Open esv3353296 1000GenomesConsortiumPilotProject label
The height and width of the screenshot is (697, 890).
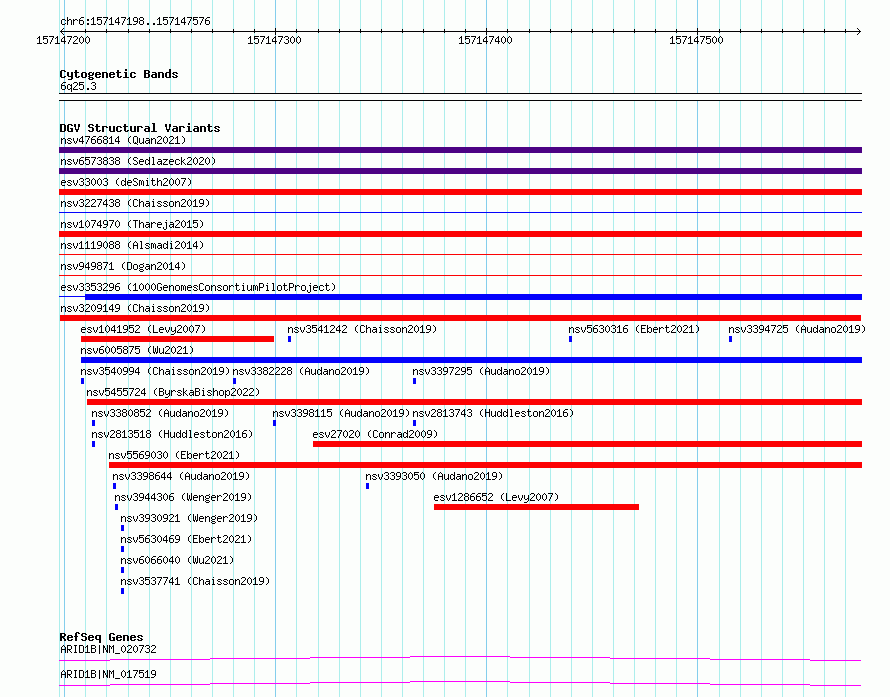198,287
